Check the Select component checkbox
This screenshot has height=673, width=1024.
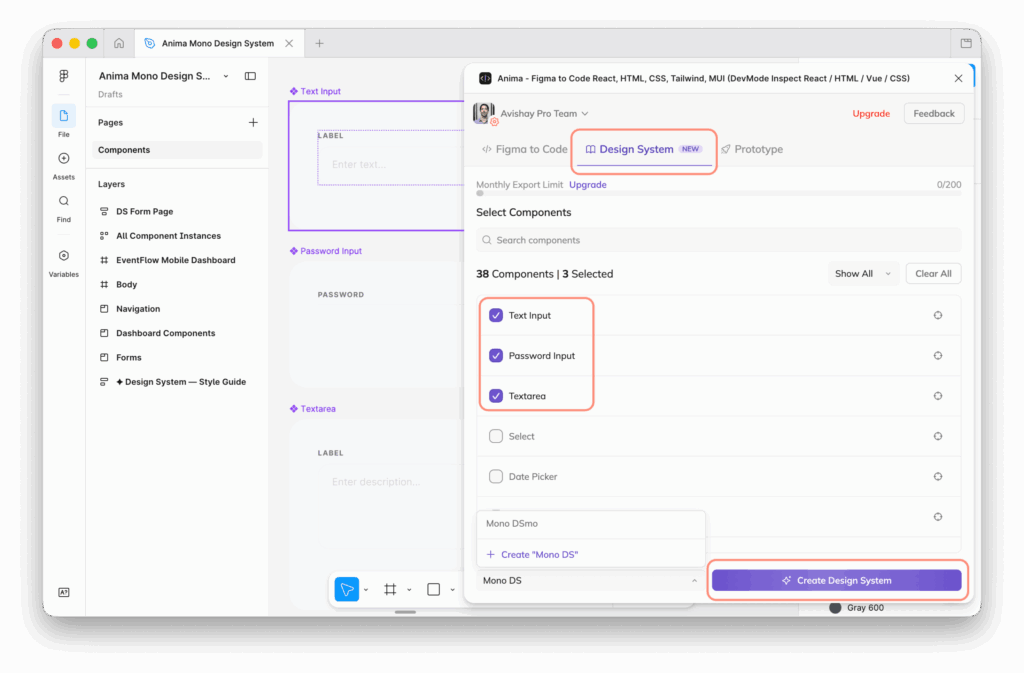(x=496, y=435)
